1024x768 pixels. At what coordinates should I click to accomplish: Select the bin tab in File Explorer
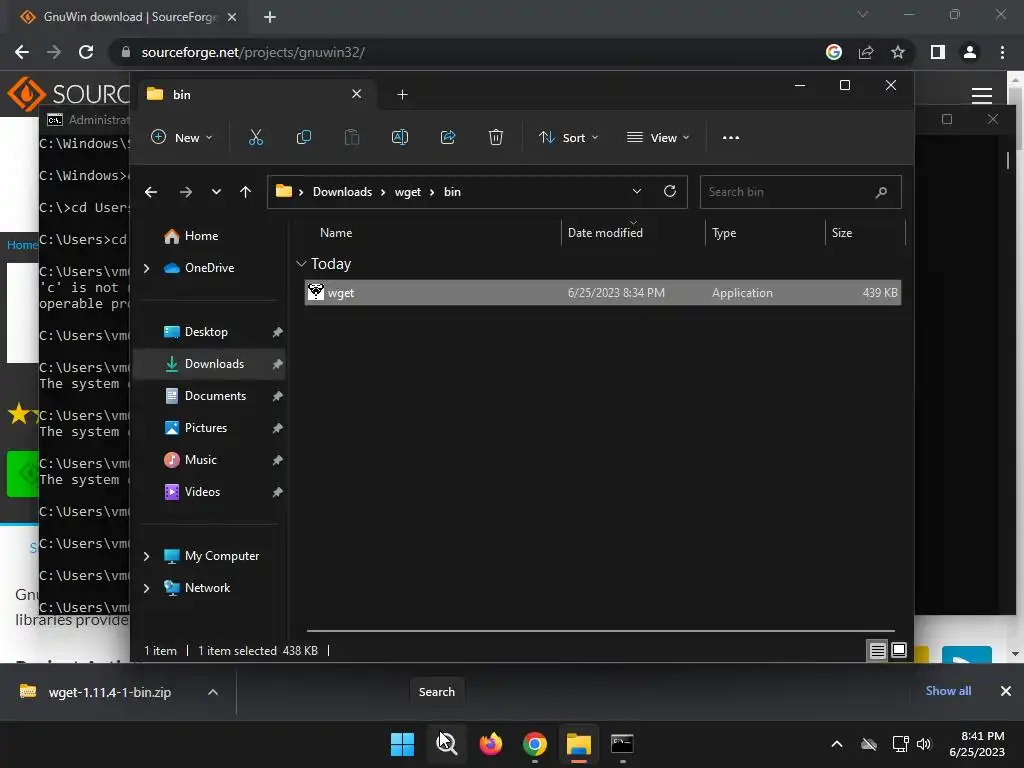(255, 95)
